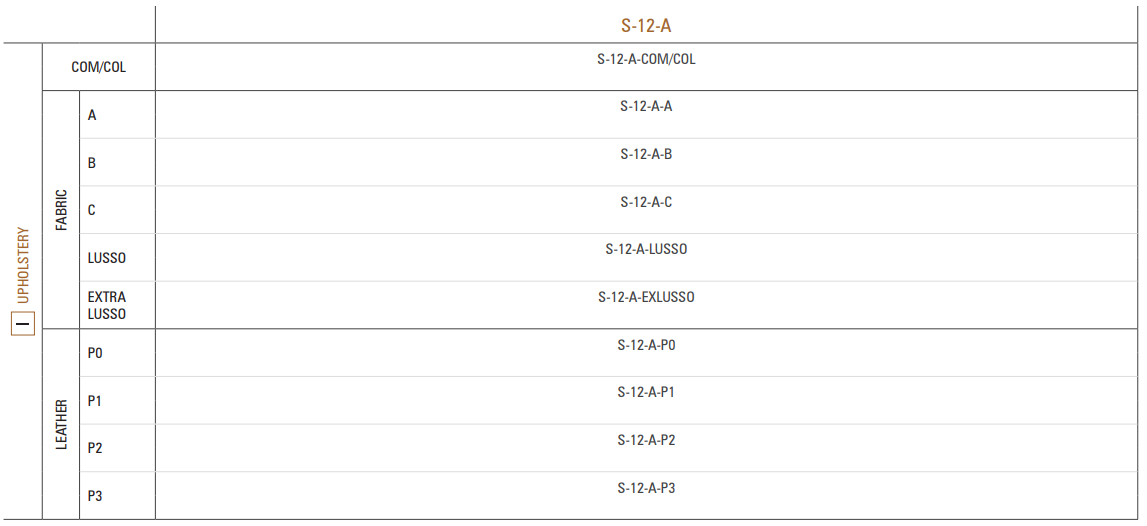Select the S-12-A-B code
This screenshot has height=526, width=1147.
[x=646, y=154]
